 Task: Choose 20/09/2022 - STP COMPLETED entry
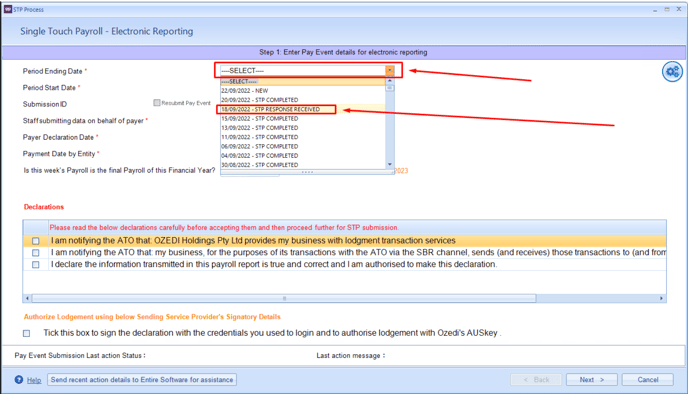[303, 100]
